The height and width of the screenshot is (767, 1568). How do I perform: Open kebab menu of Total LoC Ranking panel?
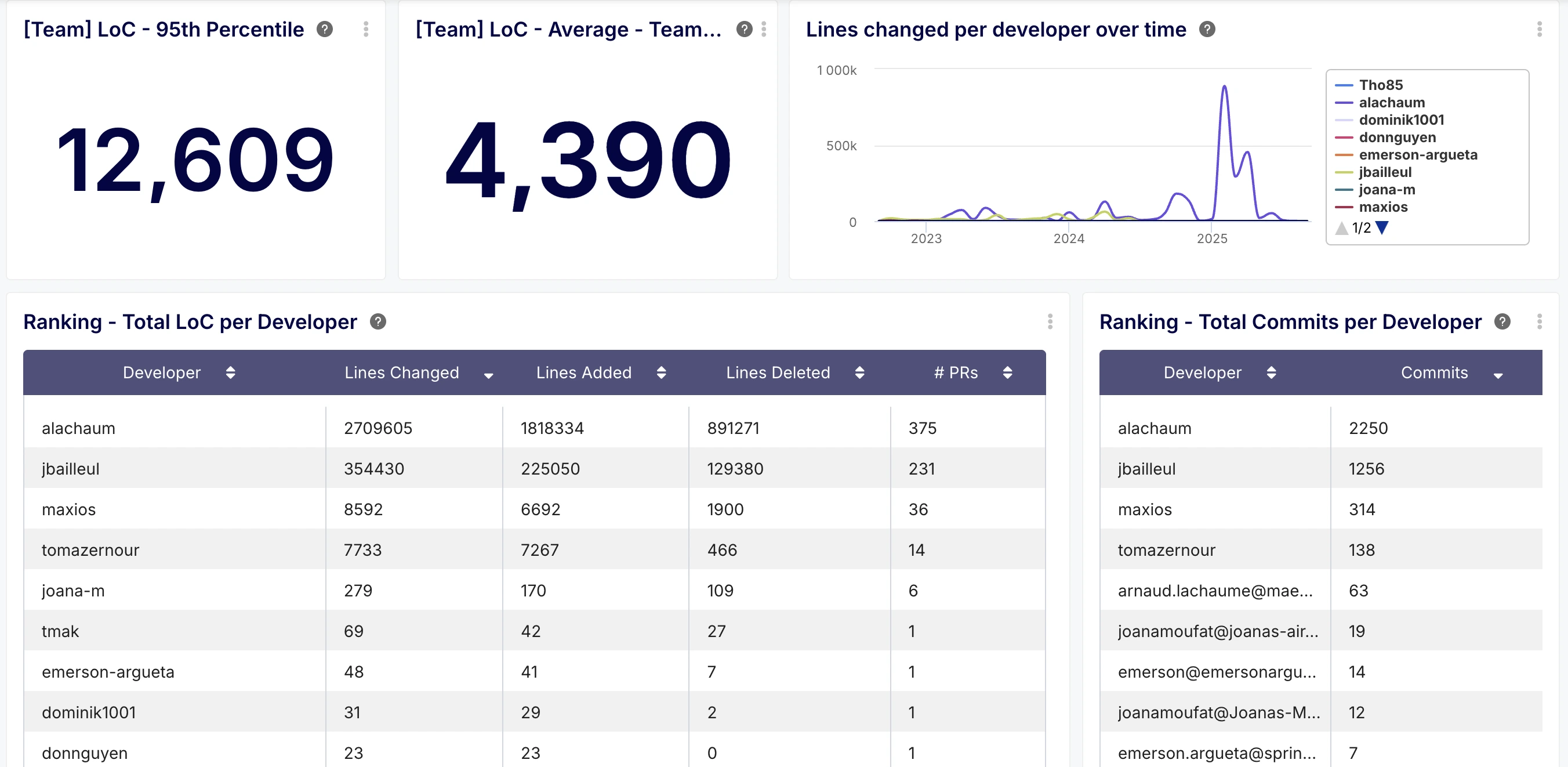[1050, 321]
